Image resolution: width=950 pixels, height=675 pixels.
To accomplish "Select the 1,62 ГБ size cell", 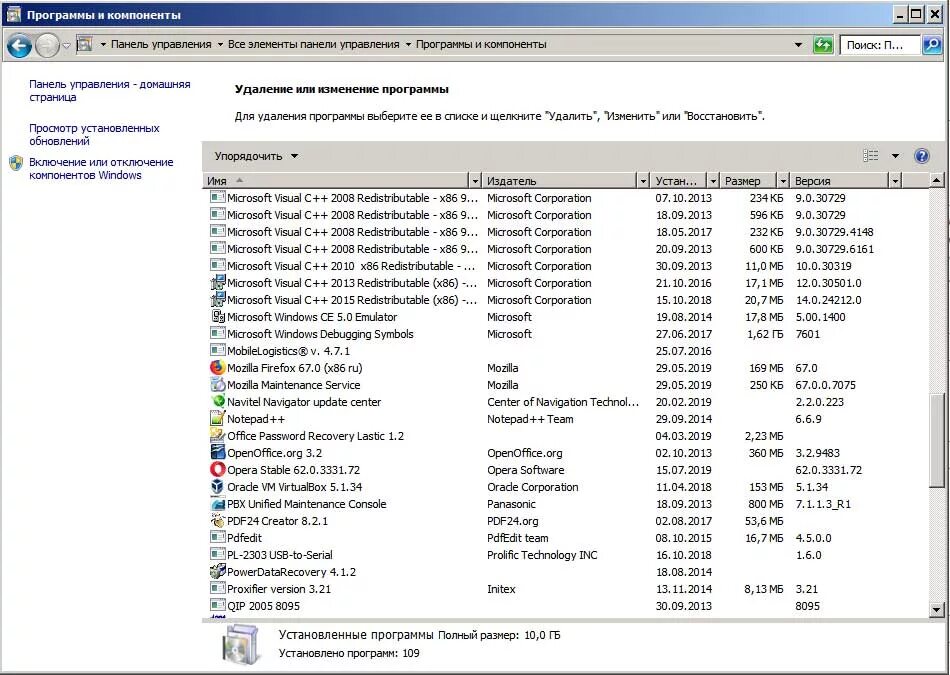I will point(765,334).
